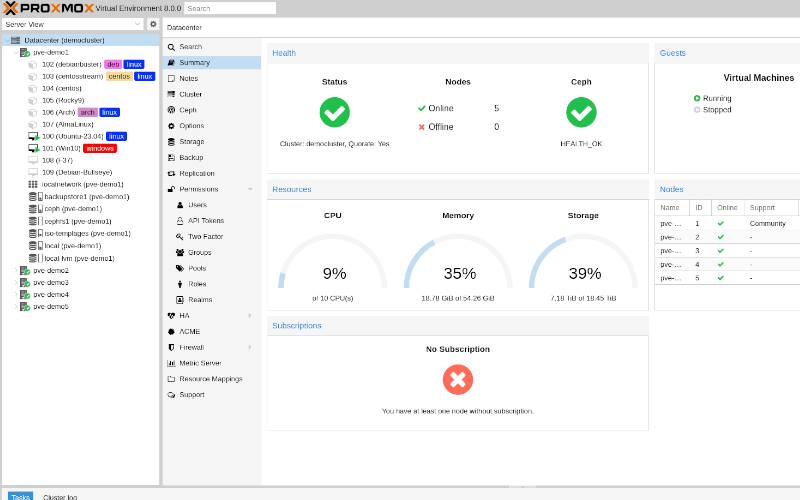Screen dimensions: 800x500
Task: Click the centos tag on 103
Action: click(119, 77)
